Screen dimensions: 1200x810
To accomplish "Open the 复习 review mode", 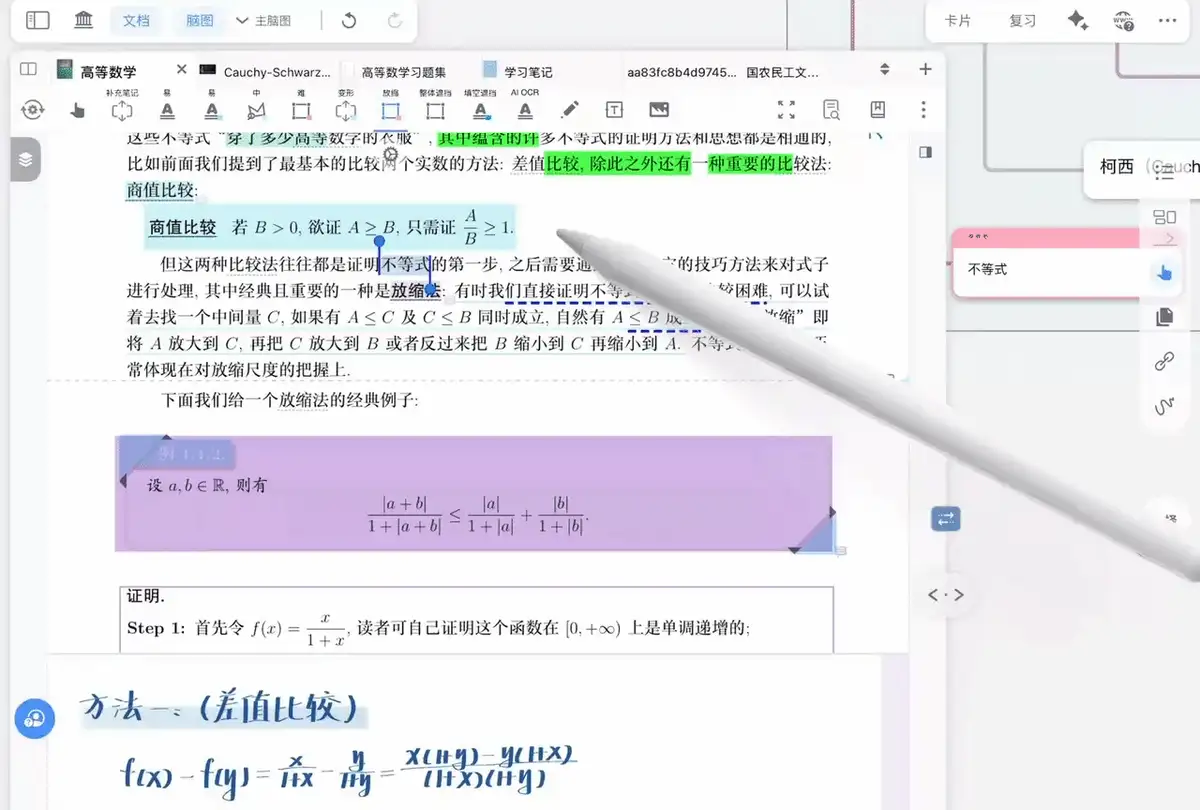I will pos(1023,20).
